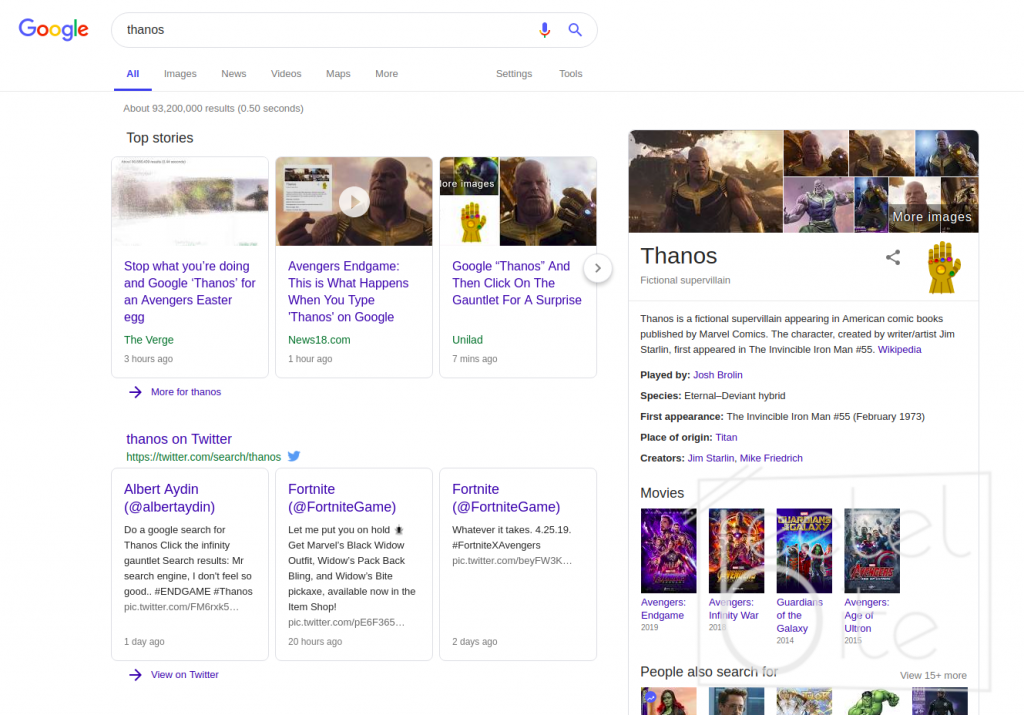Click the Google logo
This screenshot has height=715, width=1024.
tap(54, 29)
